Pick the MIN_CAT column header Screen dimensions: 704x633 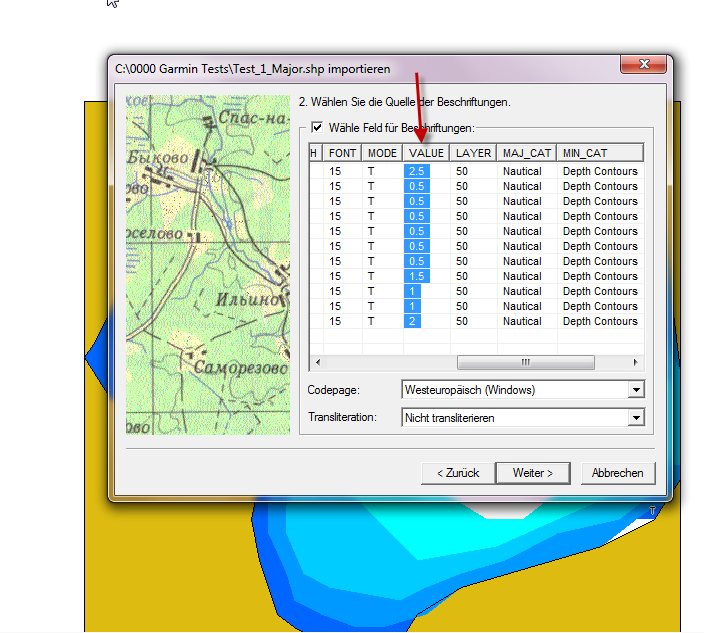pyautogui.click(x=598, y=153)
